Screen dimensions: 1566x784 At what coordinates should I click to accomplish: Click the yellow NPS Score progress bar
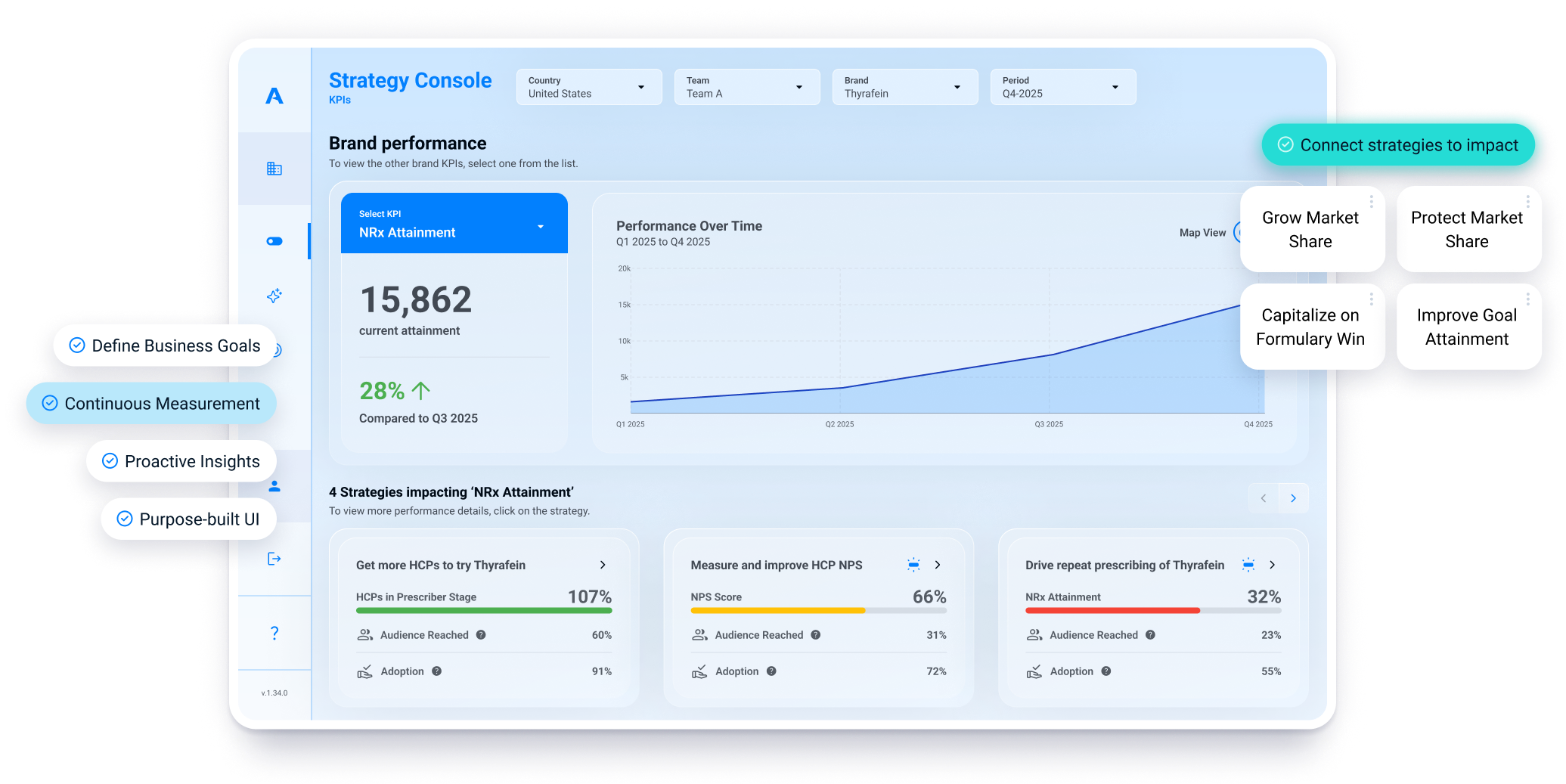777,610
